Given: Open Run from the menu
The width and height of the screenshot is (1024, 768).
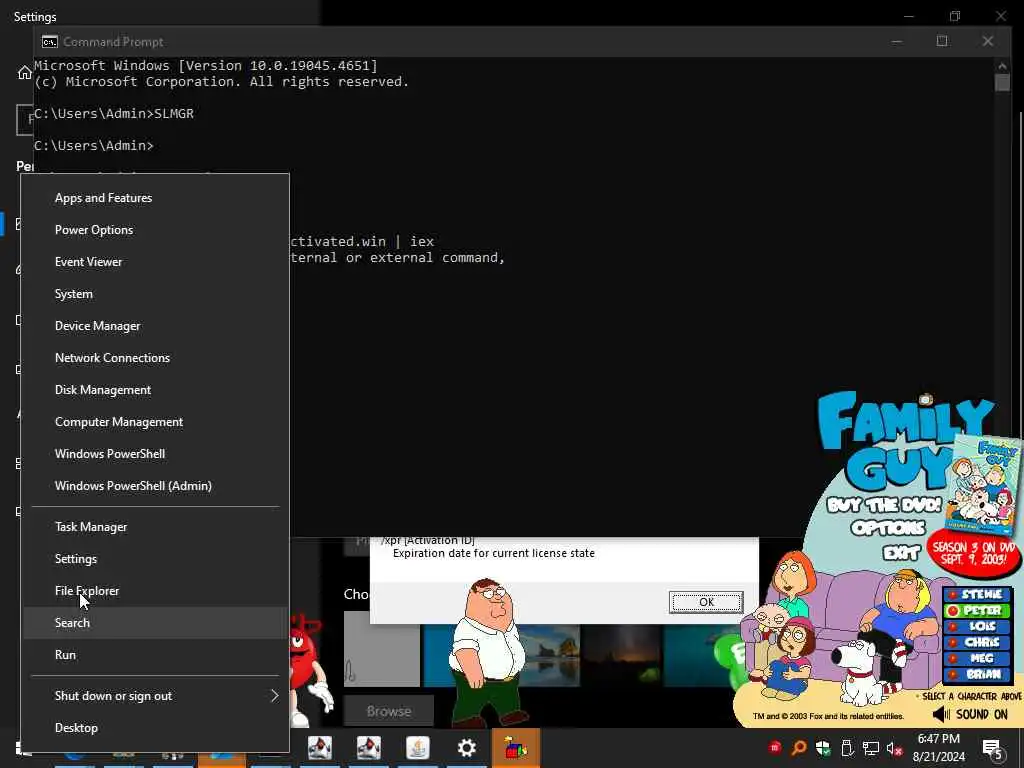Looking at the screenshot, I should coord(155,655).
